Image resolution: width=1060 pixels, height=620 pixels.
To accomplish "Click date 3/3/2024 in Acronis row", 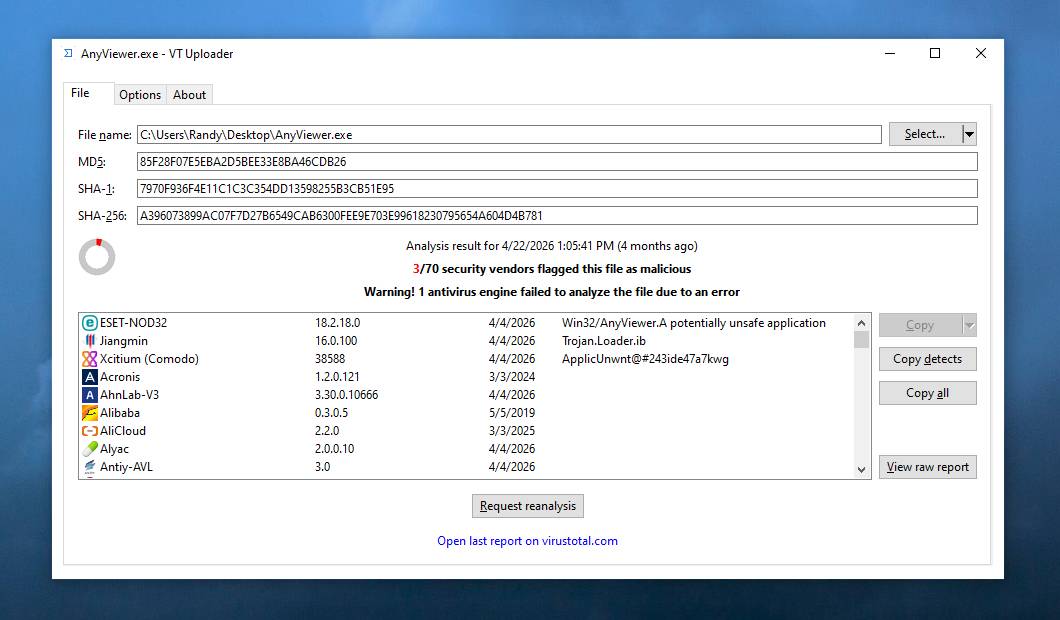I will click(x=512, y=377).
